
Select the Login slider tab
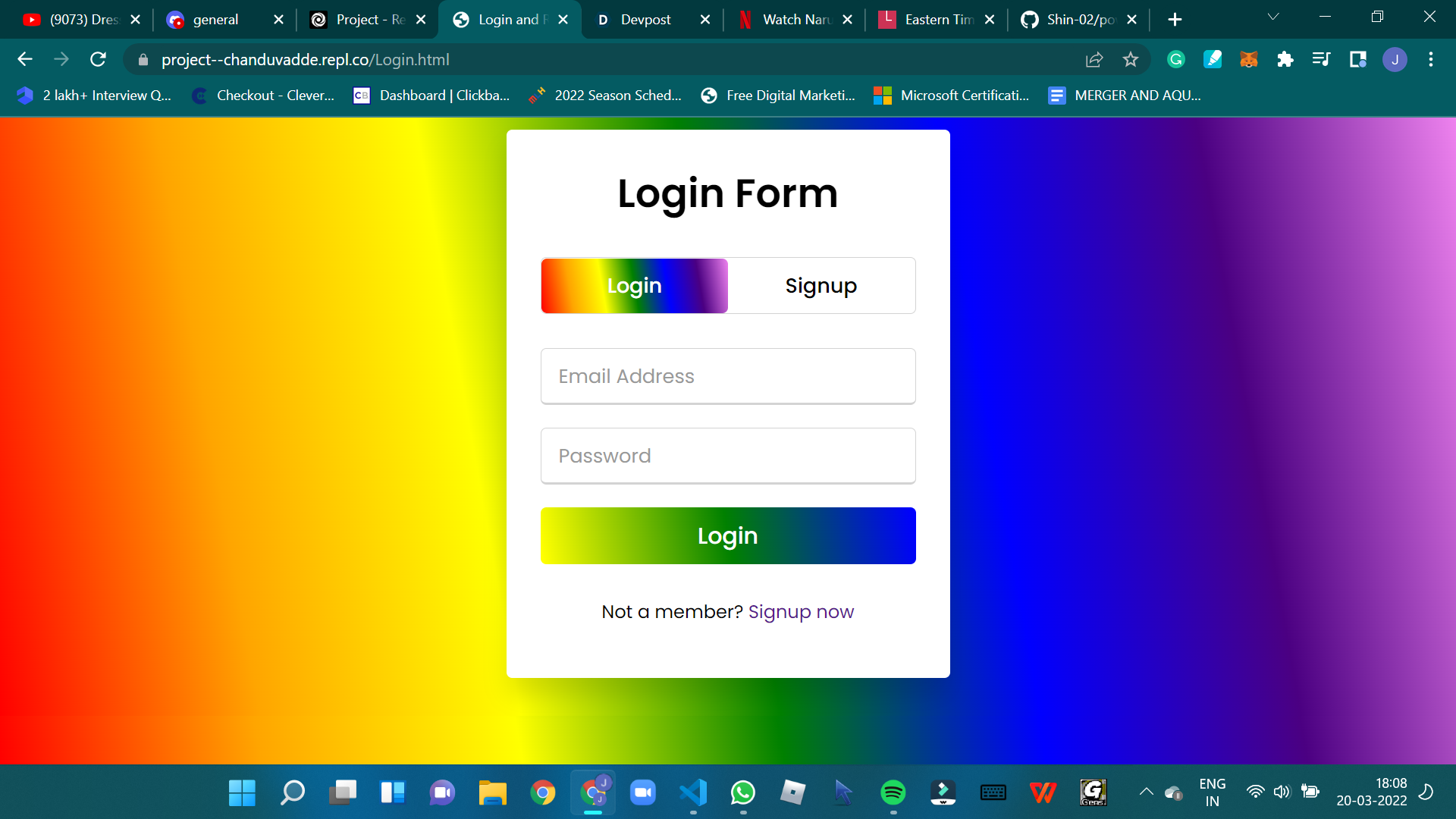pyautogui.click(x=634, y=286)
